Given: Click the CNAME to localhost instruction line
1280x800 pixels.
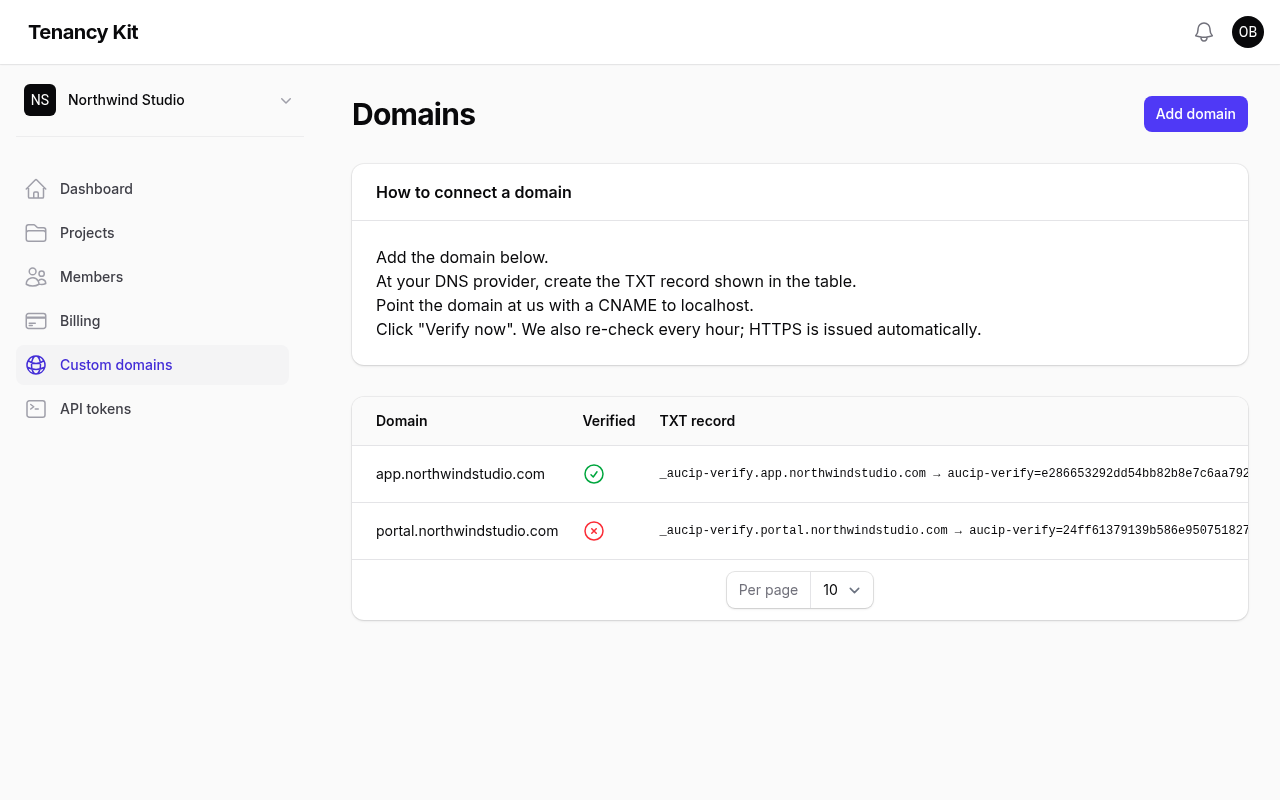Looking at the screenshot, I should [x=565, y=305].
